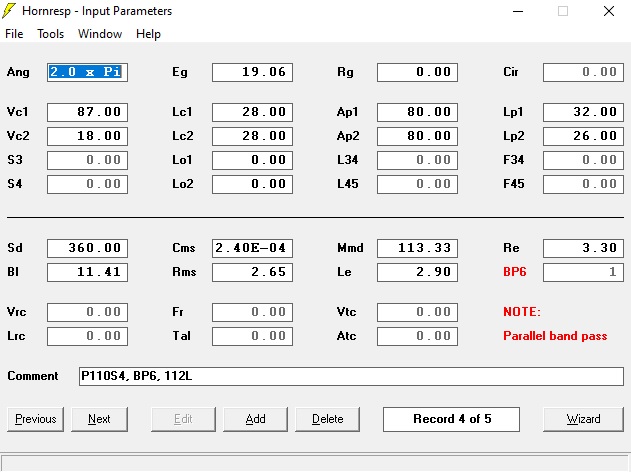This screenshot has width=631, height=472.
Task: Open the Tools menu
Action: coord(51,34)
